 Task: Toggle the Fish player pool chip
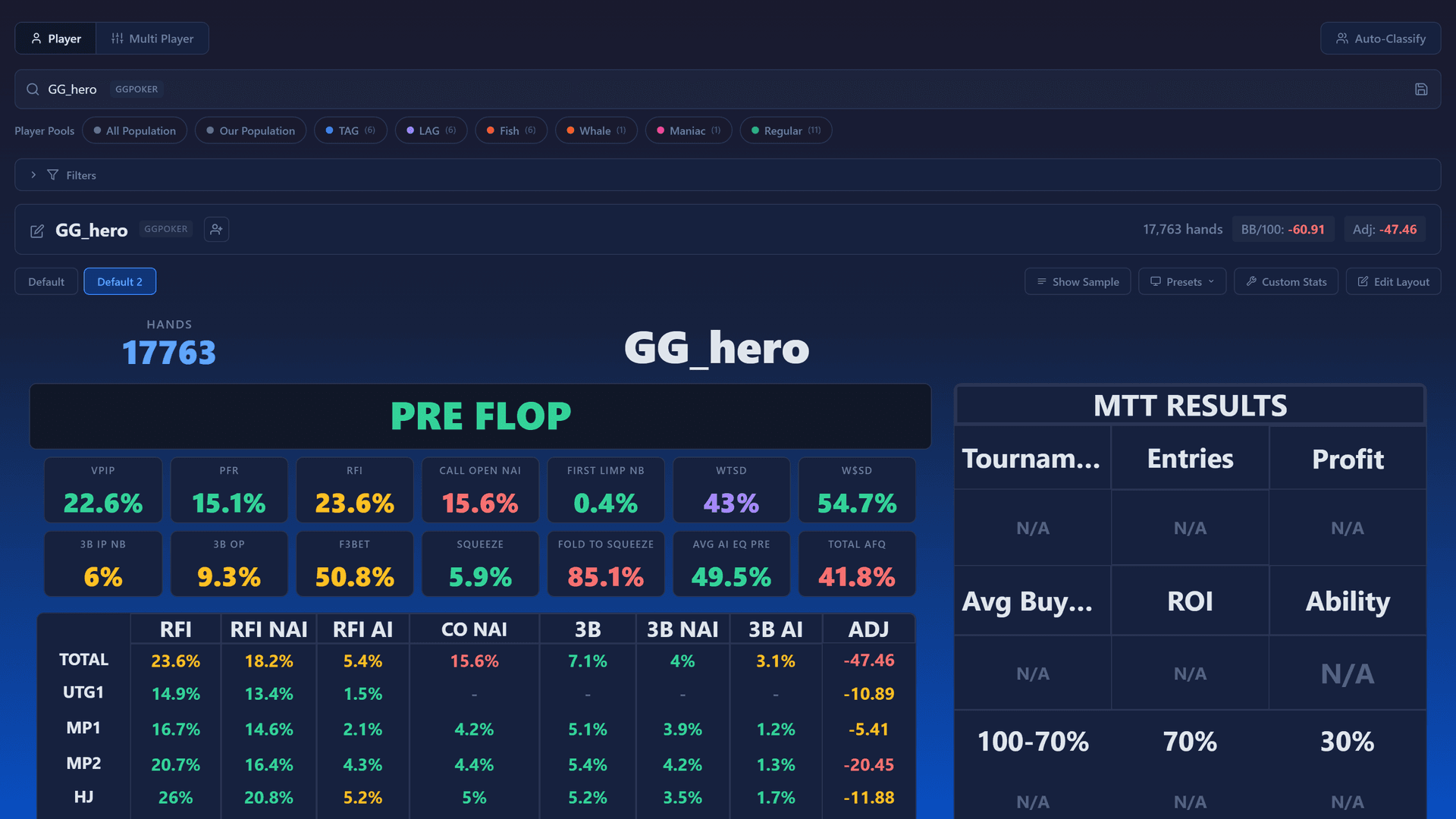[x=511, y=130]
